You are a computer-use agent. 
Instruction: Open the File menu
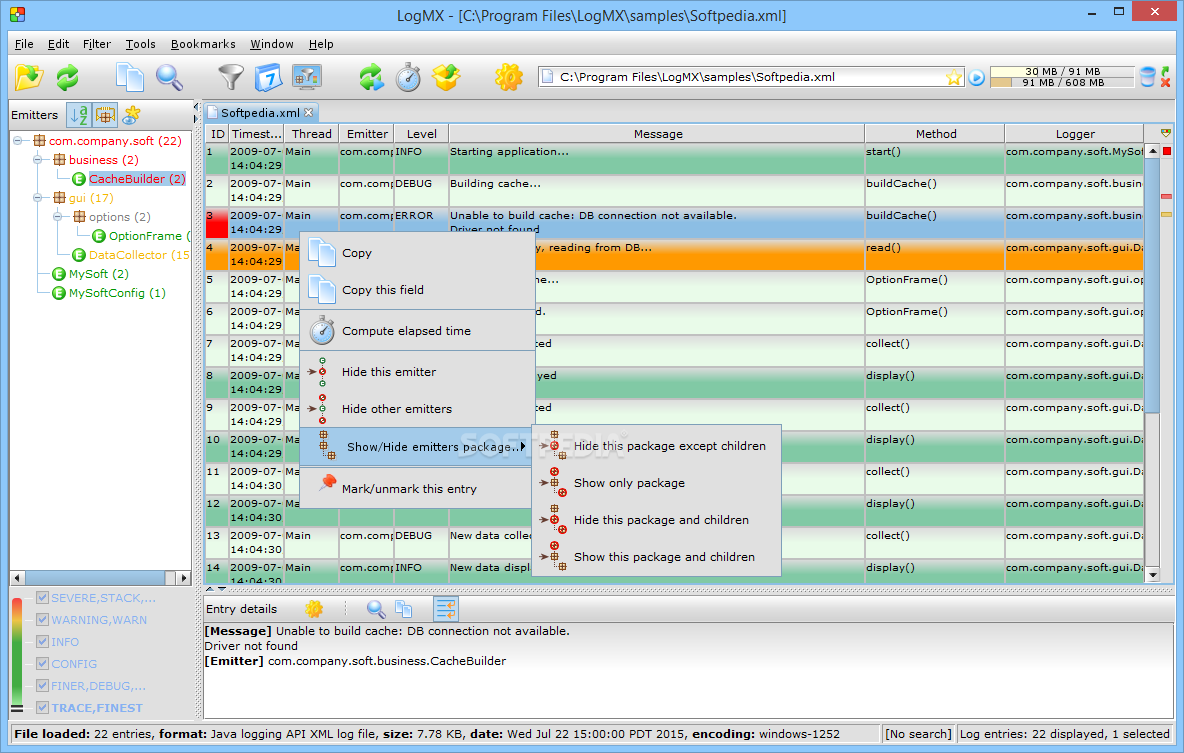(24, 44)
